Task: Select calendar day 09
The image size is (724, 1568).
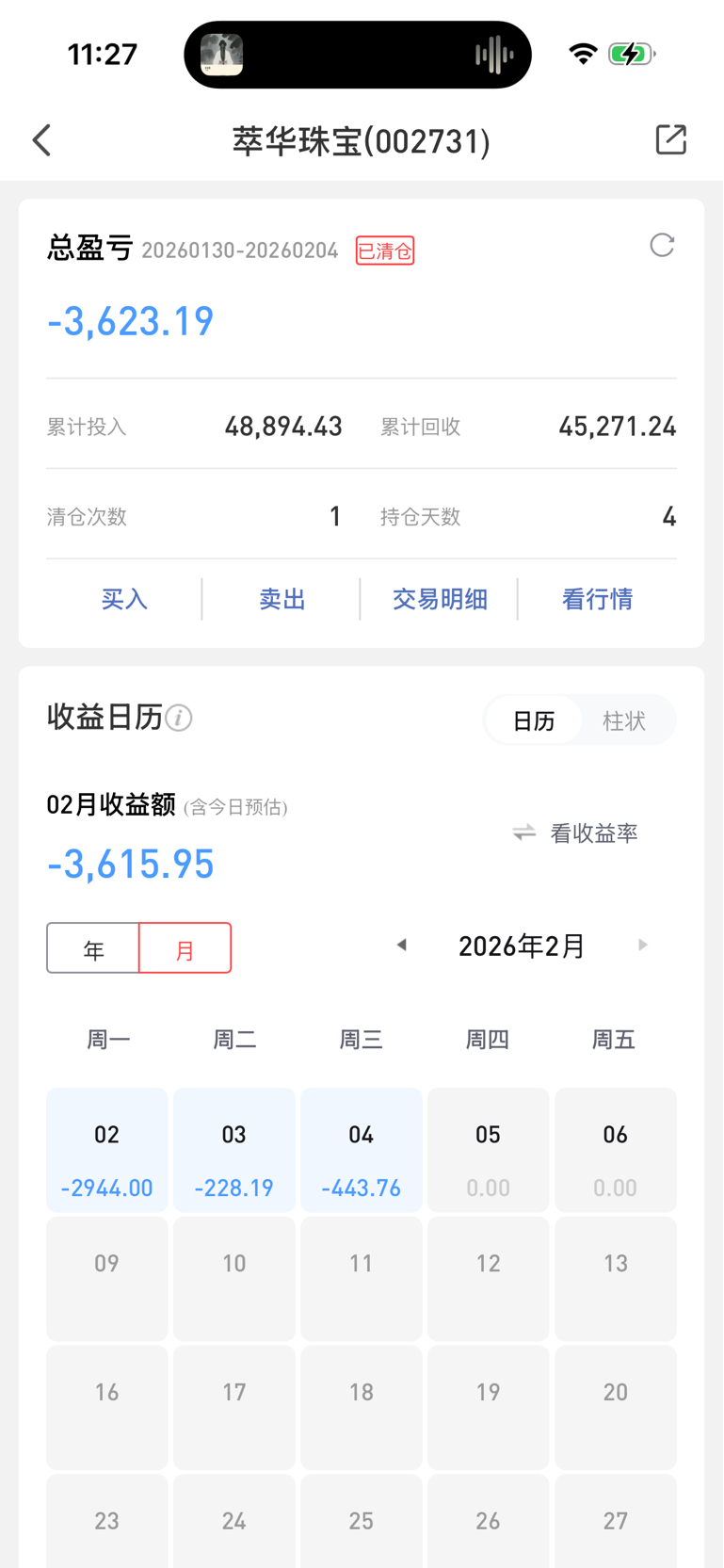Action: click(x=107, y=1279)
